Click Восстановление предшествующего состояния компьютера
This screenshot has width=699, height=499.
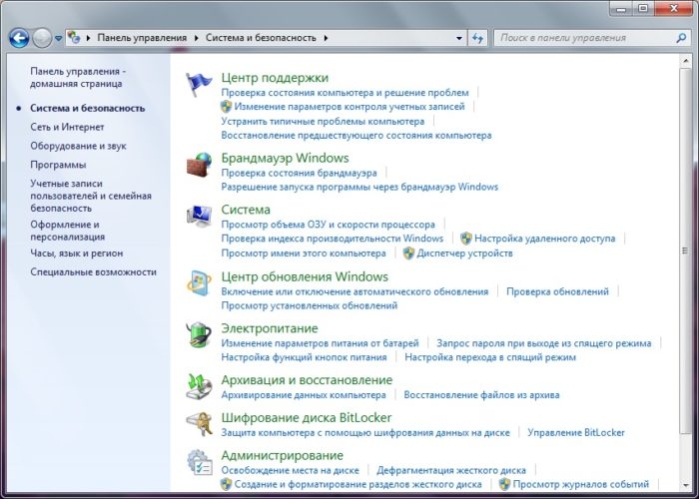click(x=356, y=135)
